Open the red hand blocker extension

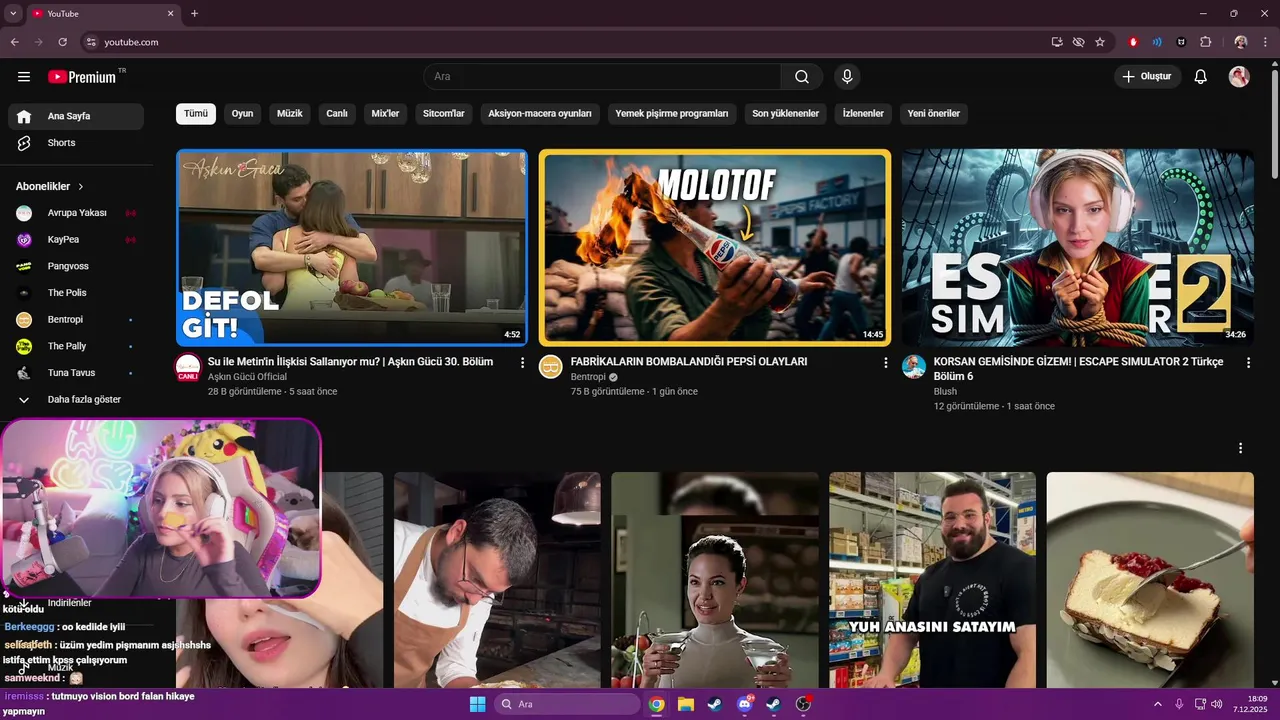1133,42
